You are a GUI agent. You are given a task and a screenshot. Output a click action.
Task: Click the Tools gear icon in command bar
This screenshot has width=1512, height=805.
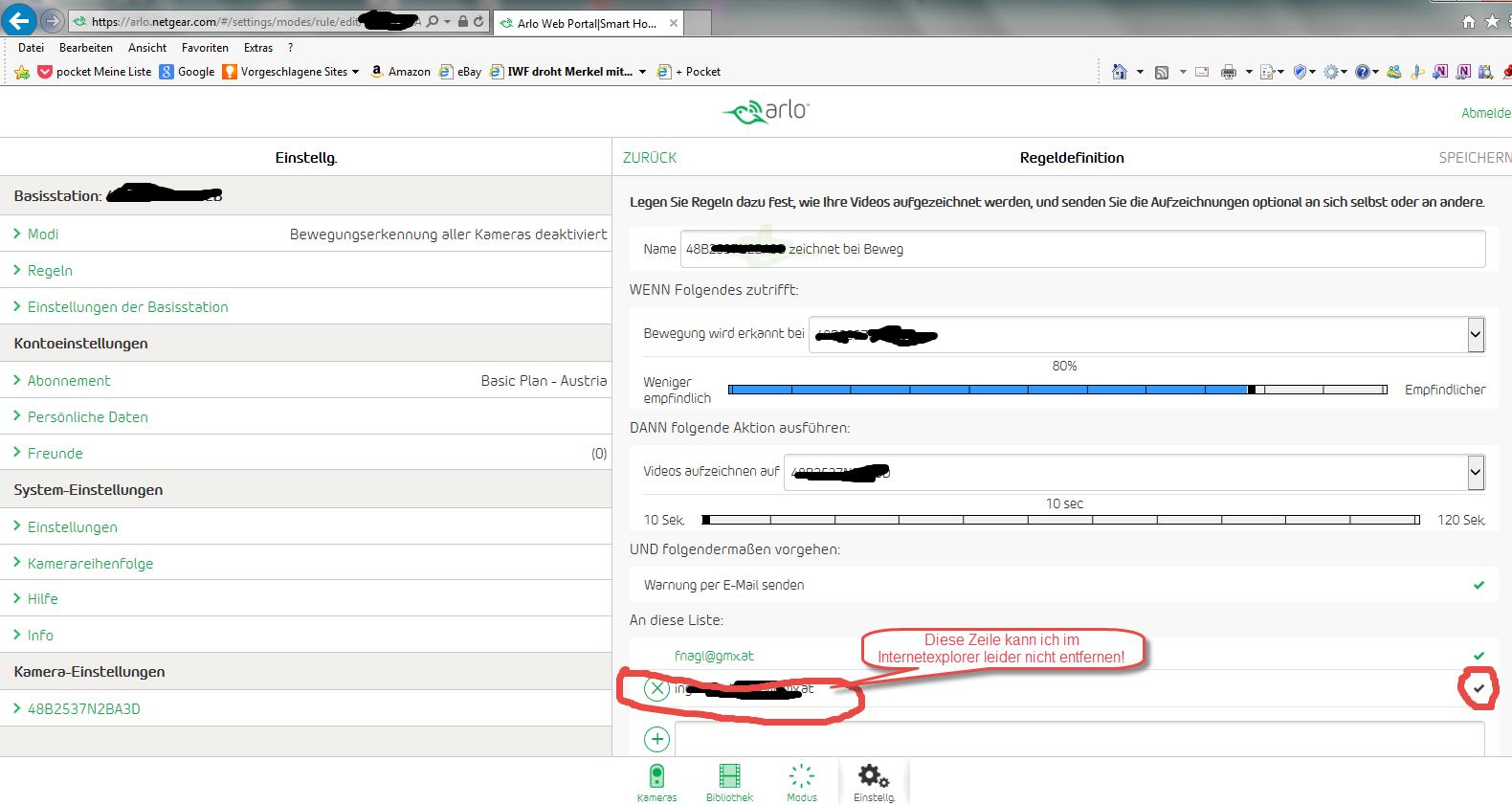click(x=1330, y=72)
